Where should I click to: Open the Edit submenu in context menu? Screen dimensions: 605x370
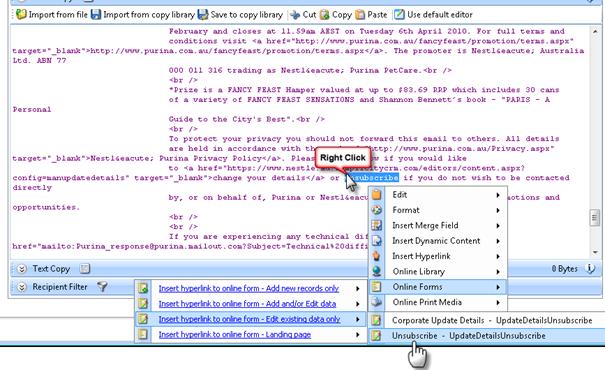(438, 195)
